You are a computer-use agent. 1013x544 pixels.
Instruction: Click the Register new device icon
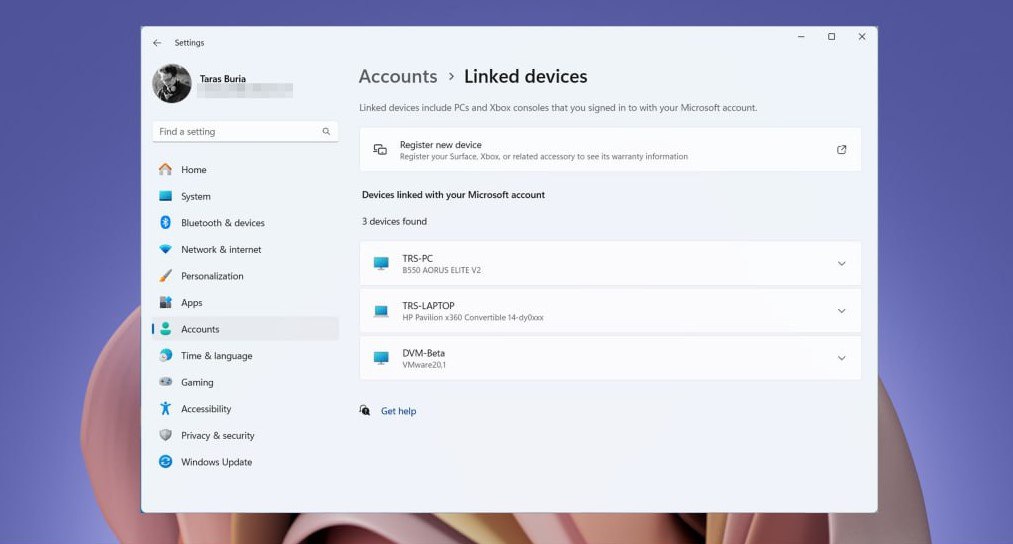tap(380, 150)
